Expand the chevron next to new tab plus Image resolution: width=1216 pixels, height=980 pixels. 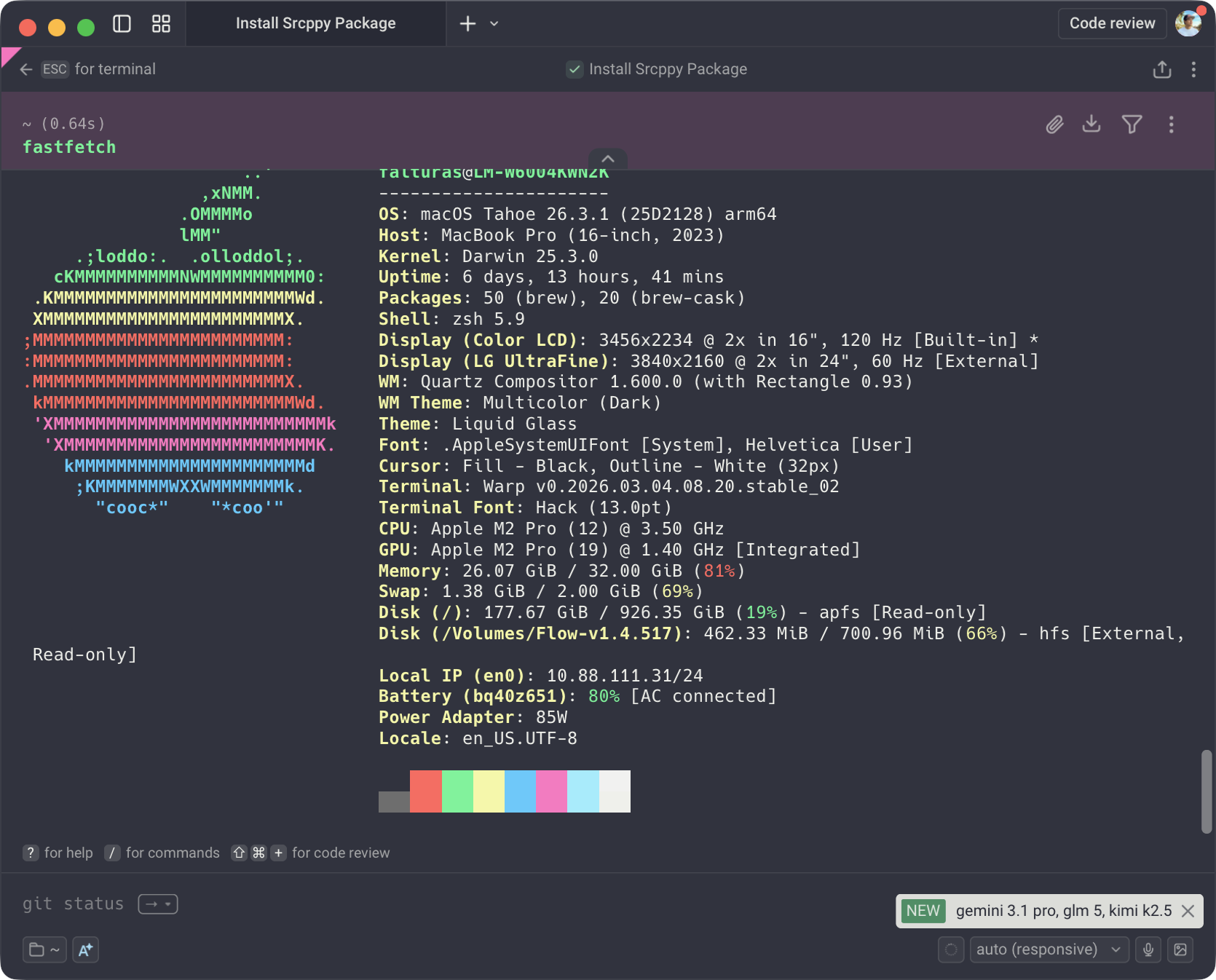pyautogui.click(x=494, y=24)
